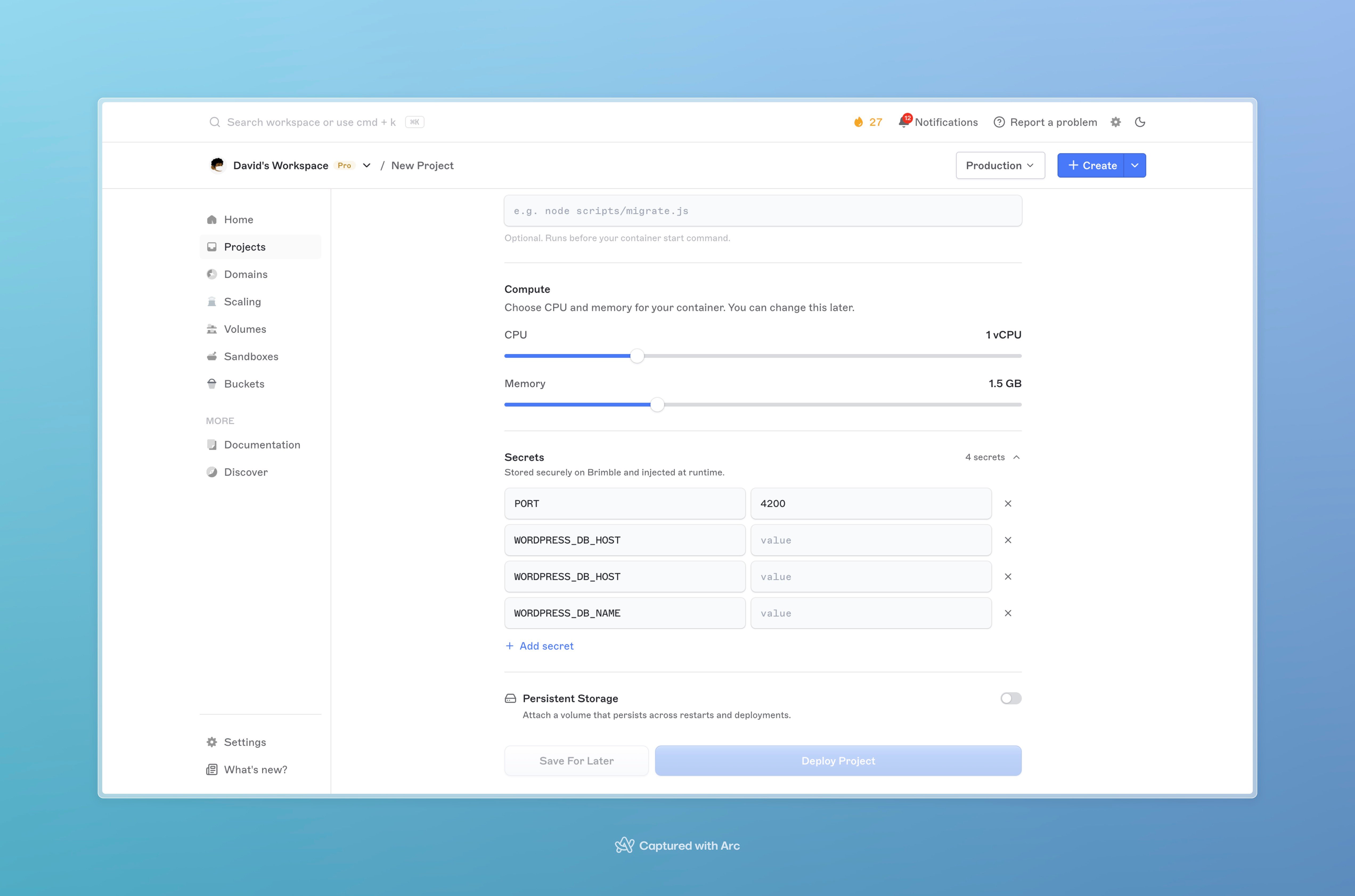Click the Persistent Storage drive icon
Viewport: 1355px width, 896px height.
(511, 698)
